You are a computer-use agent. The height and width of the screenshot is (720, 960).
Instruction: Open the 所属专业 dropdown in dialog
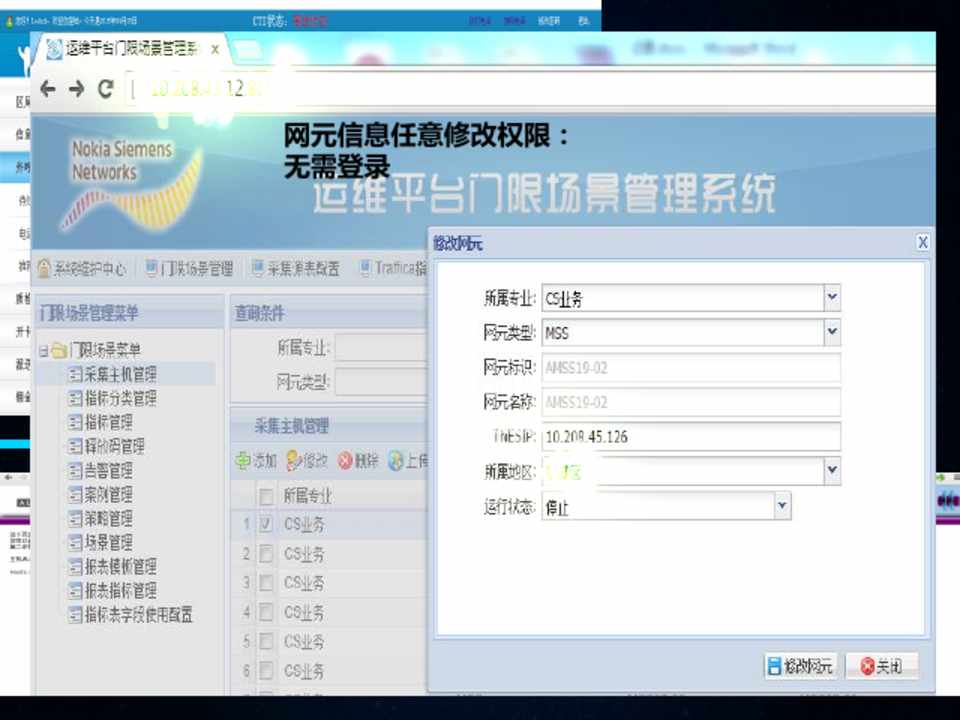831,297
